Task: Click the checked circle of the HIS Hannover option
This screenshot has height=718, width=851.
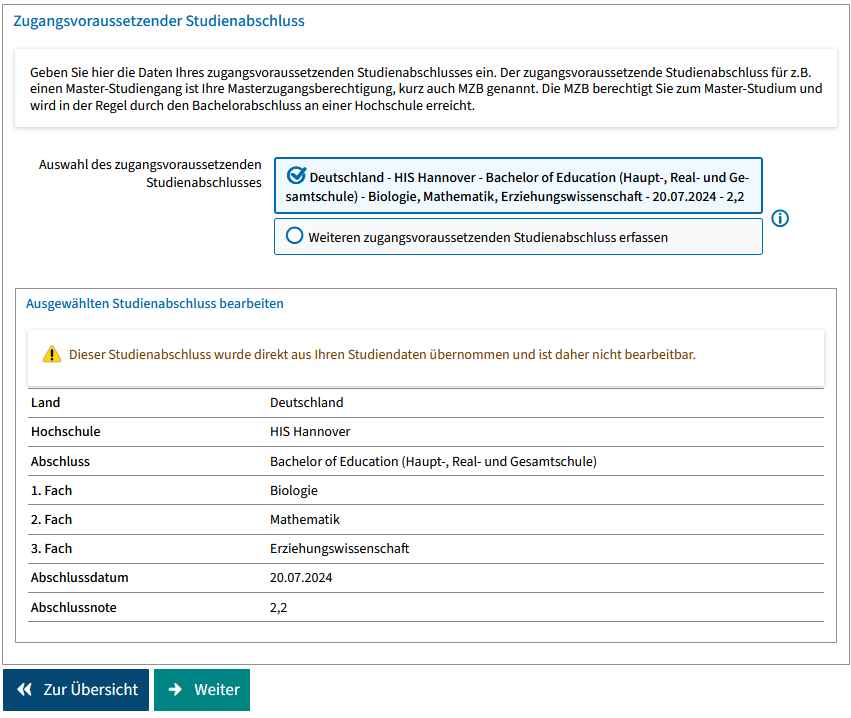Action: 295,176
